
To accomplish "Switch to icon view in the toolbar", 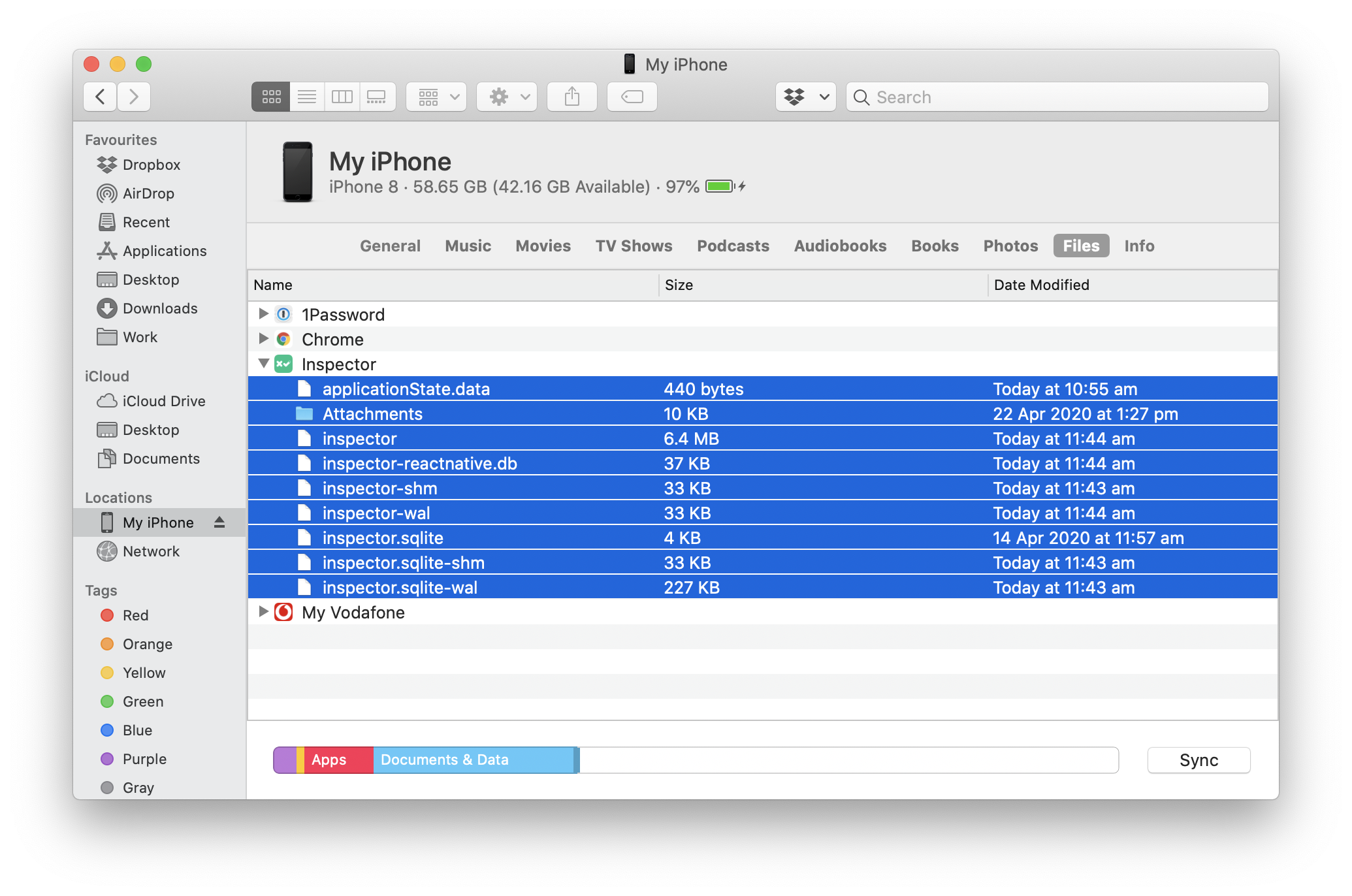I will point(270,97).
